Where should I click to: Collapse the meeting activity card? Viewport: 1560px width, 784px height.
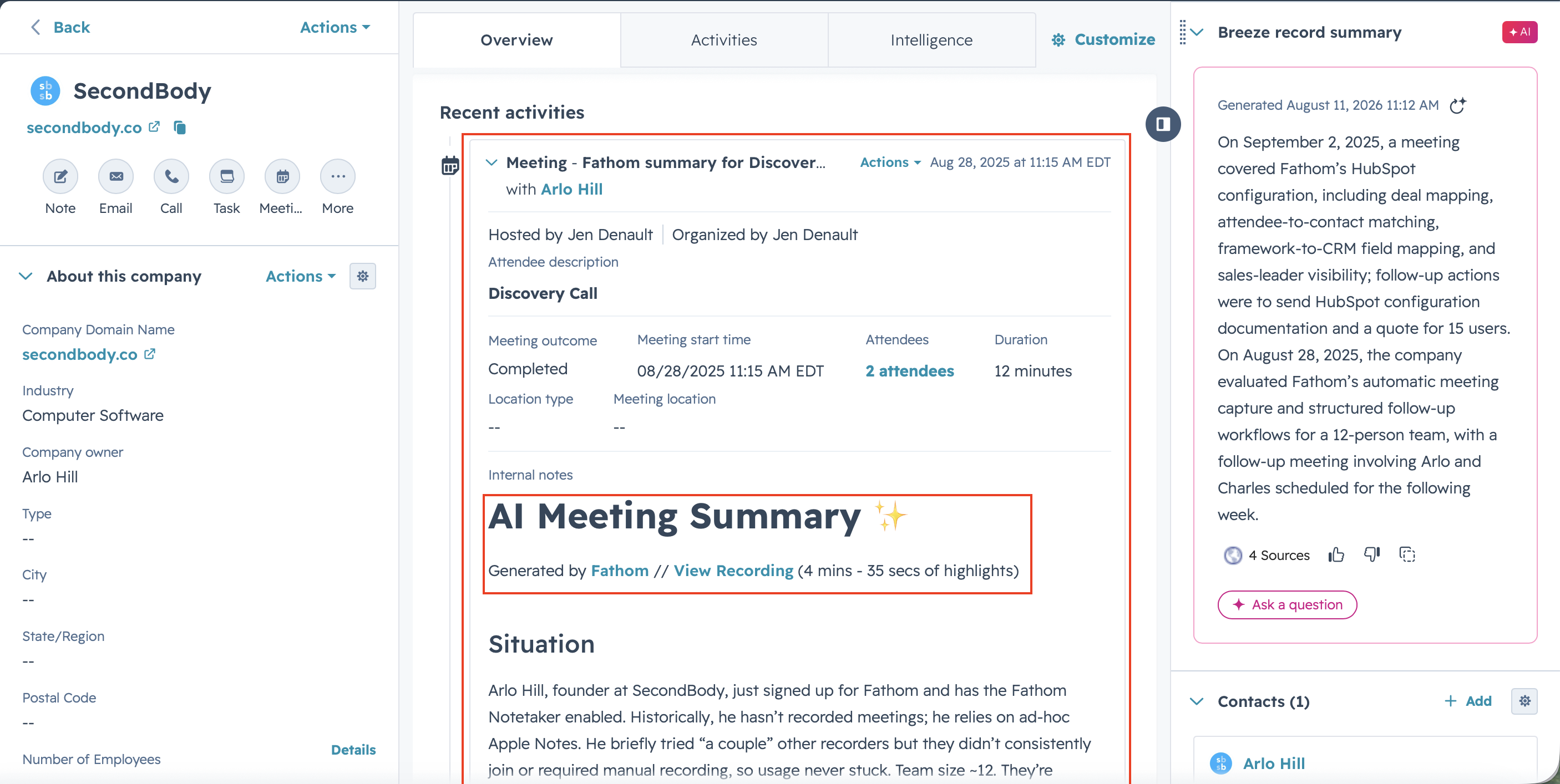[x=492, y=162]
